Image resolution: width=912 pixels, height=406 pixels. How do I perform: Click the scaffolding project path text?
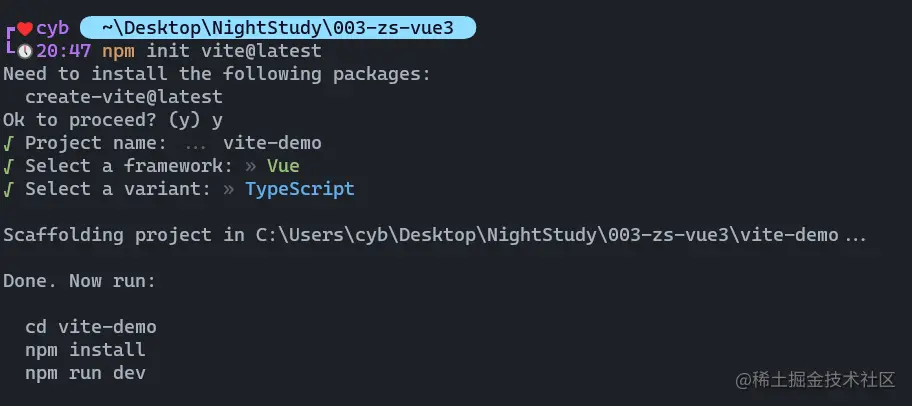click(547, 235)
